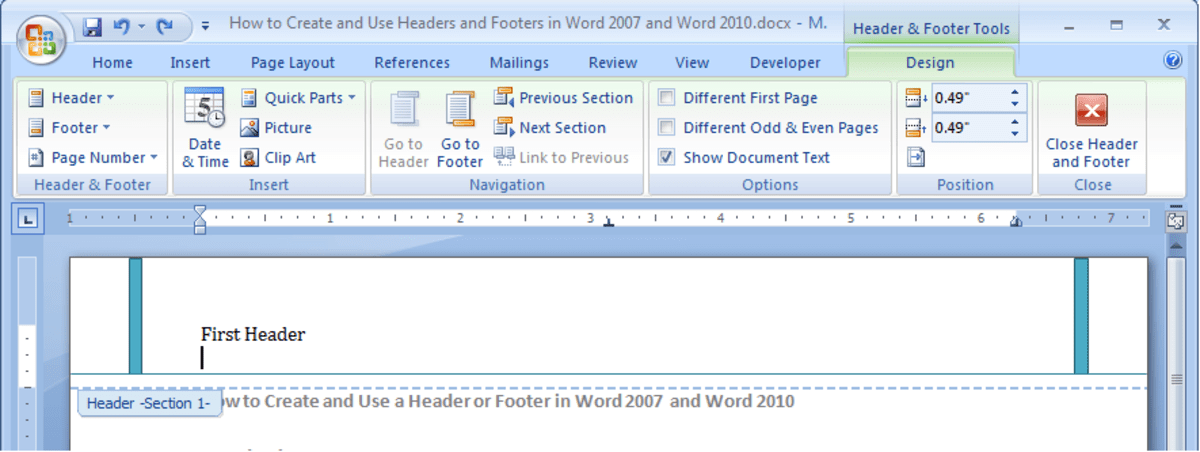The image size is (1200, 452).
Task: Uncheck Show Document Text
Action: coord(666,158)
